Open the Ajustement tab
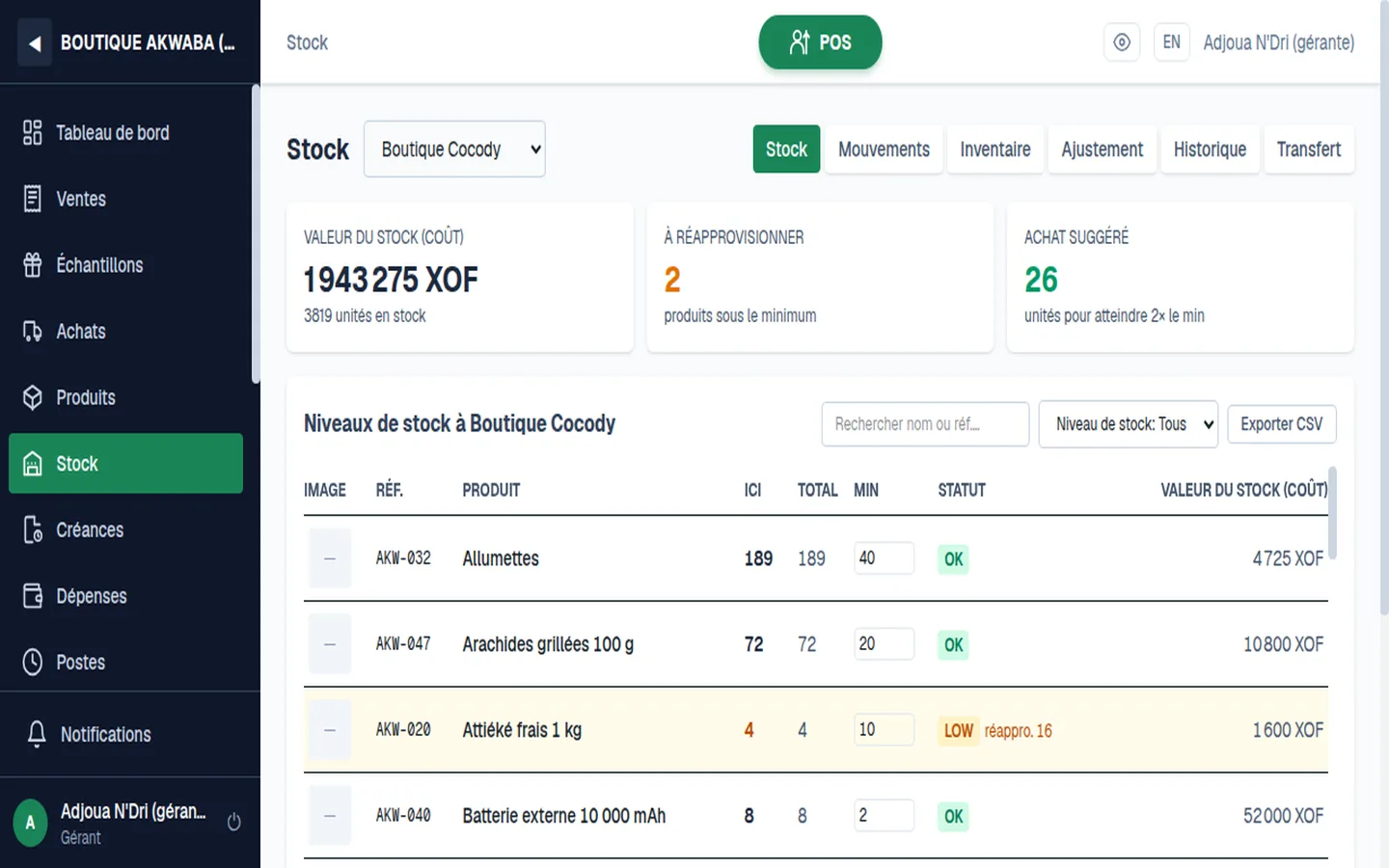 [1102, 149]
